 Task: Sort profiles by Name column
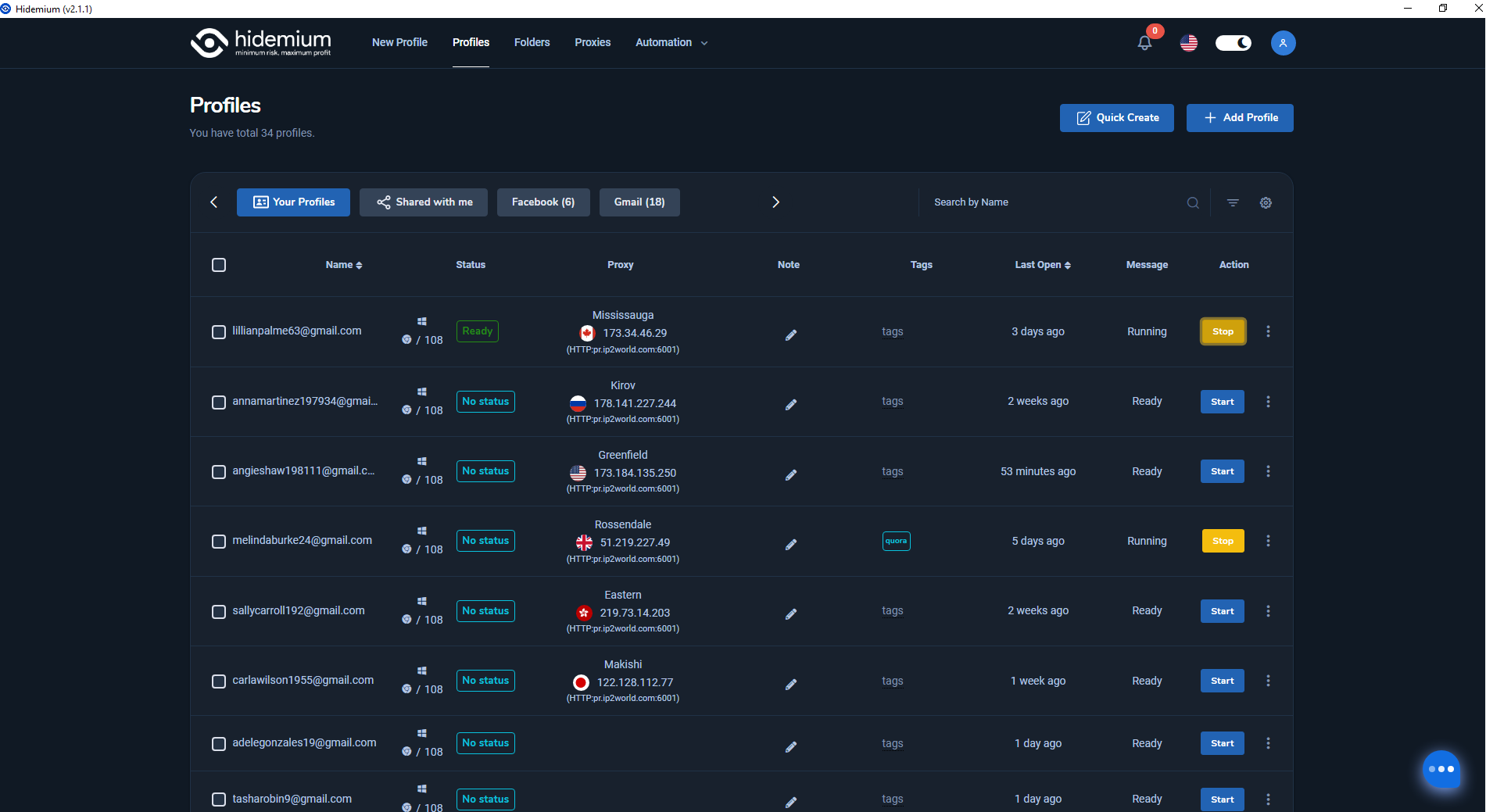pos(344,265)
